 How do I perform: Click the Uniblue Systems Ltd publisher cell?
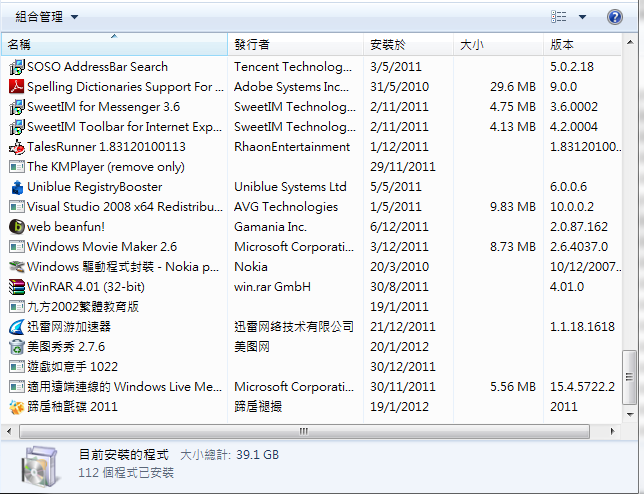290,187
